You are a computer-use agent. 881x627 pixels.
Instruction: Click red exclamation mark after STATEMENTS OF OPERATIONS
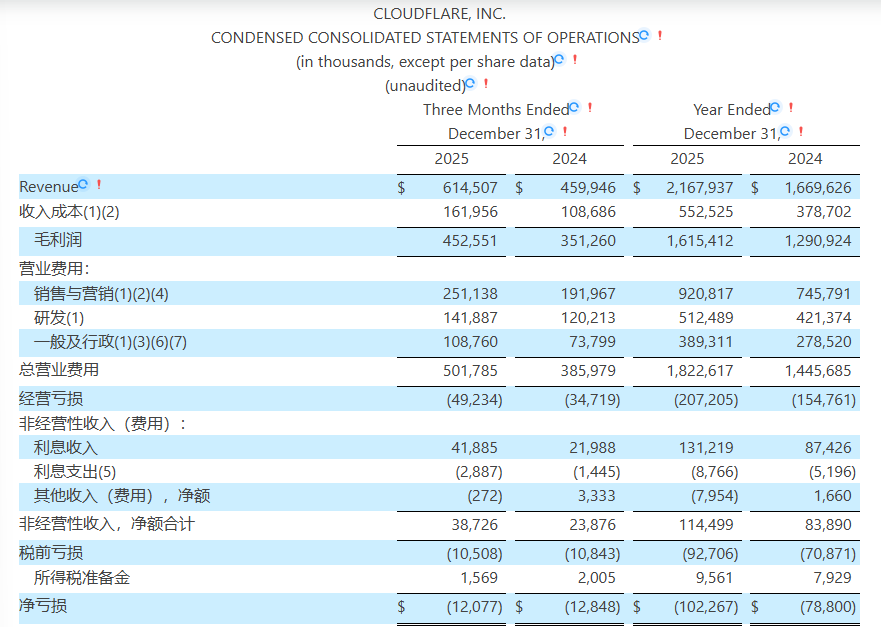(660, 36)
